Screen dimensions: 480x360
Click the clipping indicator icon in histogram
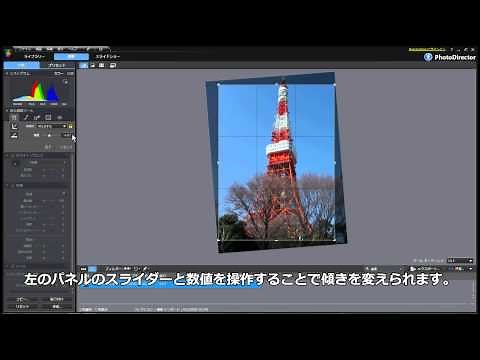point(66,82)
